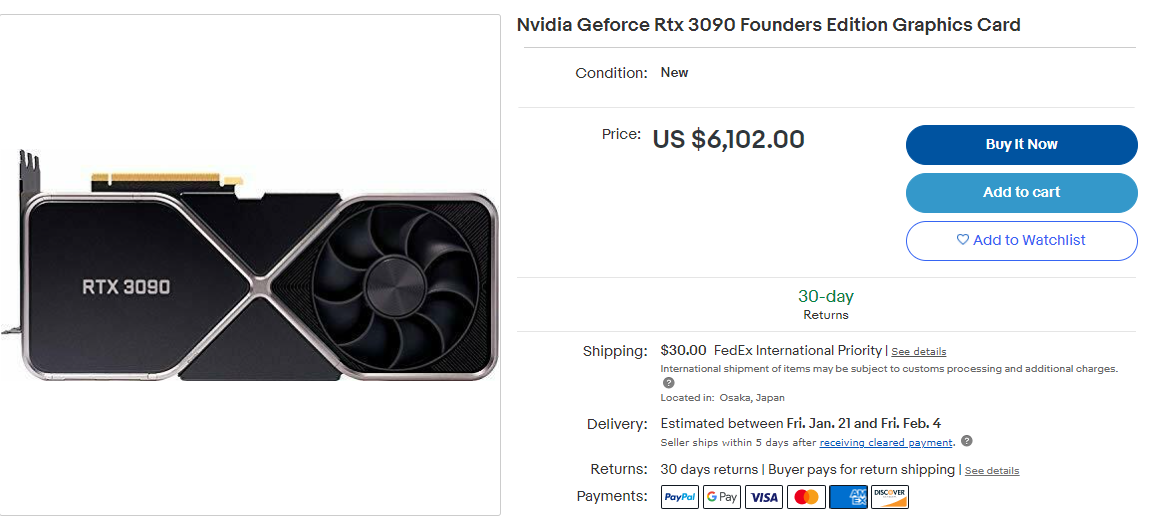Open the help icon beside cleared payment
Image resolution: width=1151 pixels, height=531 pixels.
click(967, 442)
